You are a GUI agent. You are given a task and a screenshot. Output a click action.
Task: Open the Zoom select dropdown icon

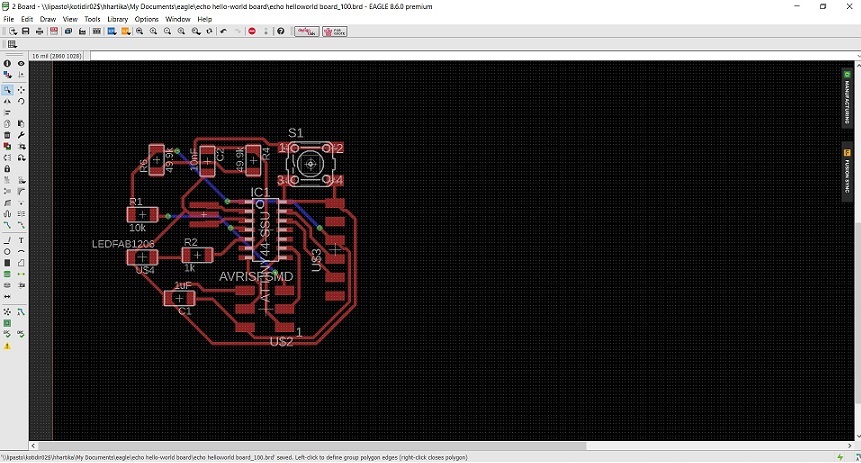click(x=195, y=31)
